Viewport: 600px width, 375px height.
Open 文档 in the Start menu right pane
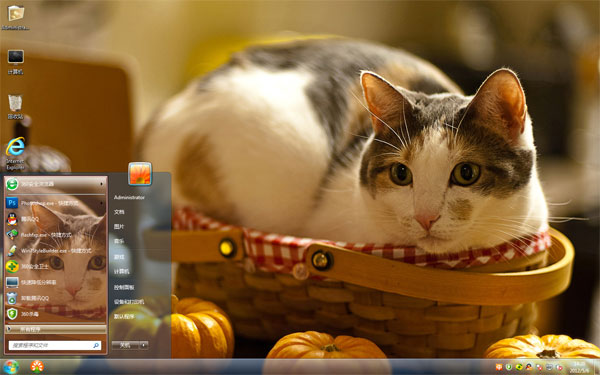[119, 212]
